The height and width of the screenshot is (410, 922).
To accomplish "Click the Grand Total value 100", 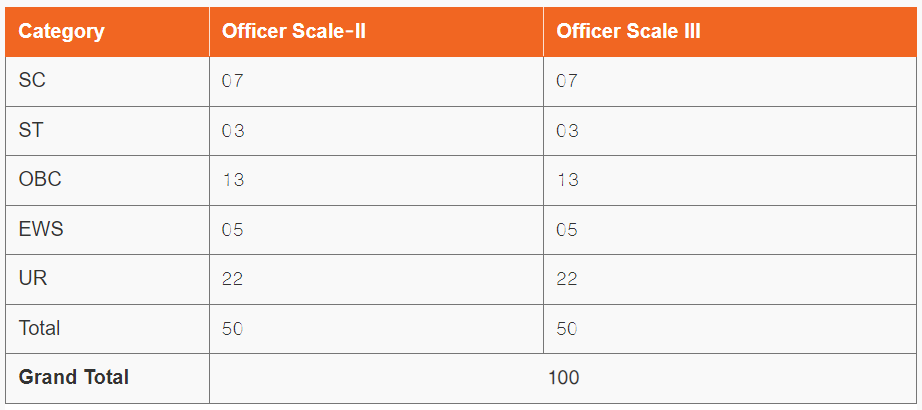I will (x=563, y=378).
